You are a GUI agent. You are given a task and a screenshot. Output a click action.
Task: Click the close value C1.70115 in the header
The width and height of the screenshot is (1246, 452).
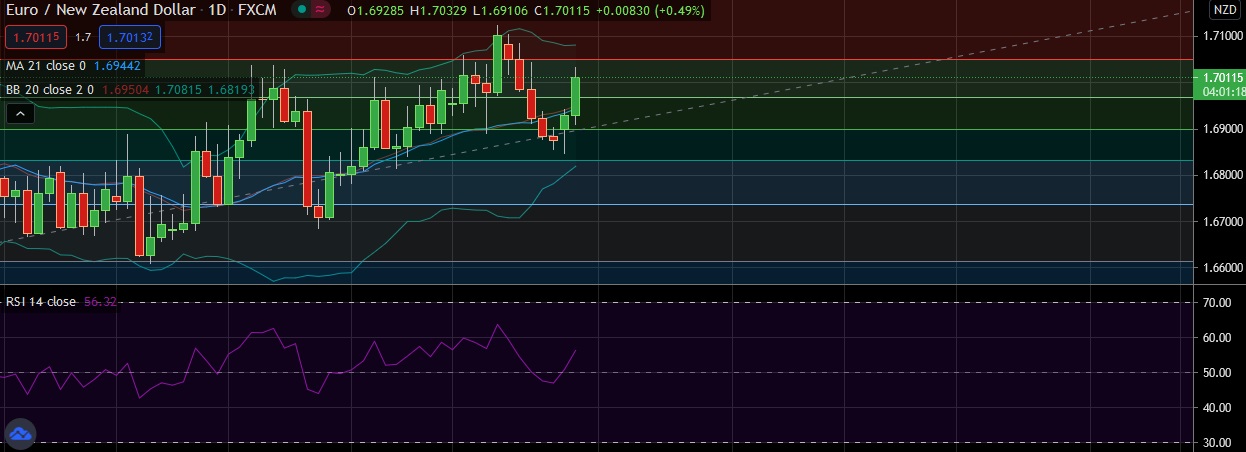[565, 11]
